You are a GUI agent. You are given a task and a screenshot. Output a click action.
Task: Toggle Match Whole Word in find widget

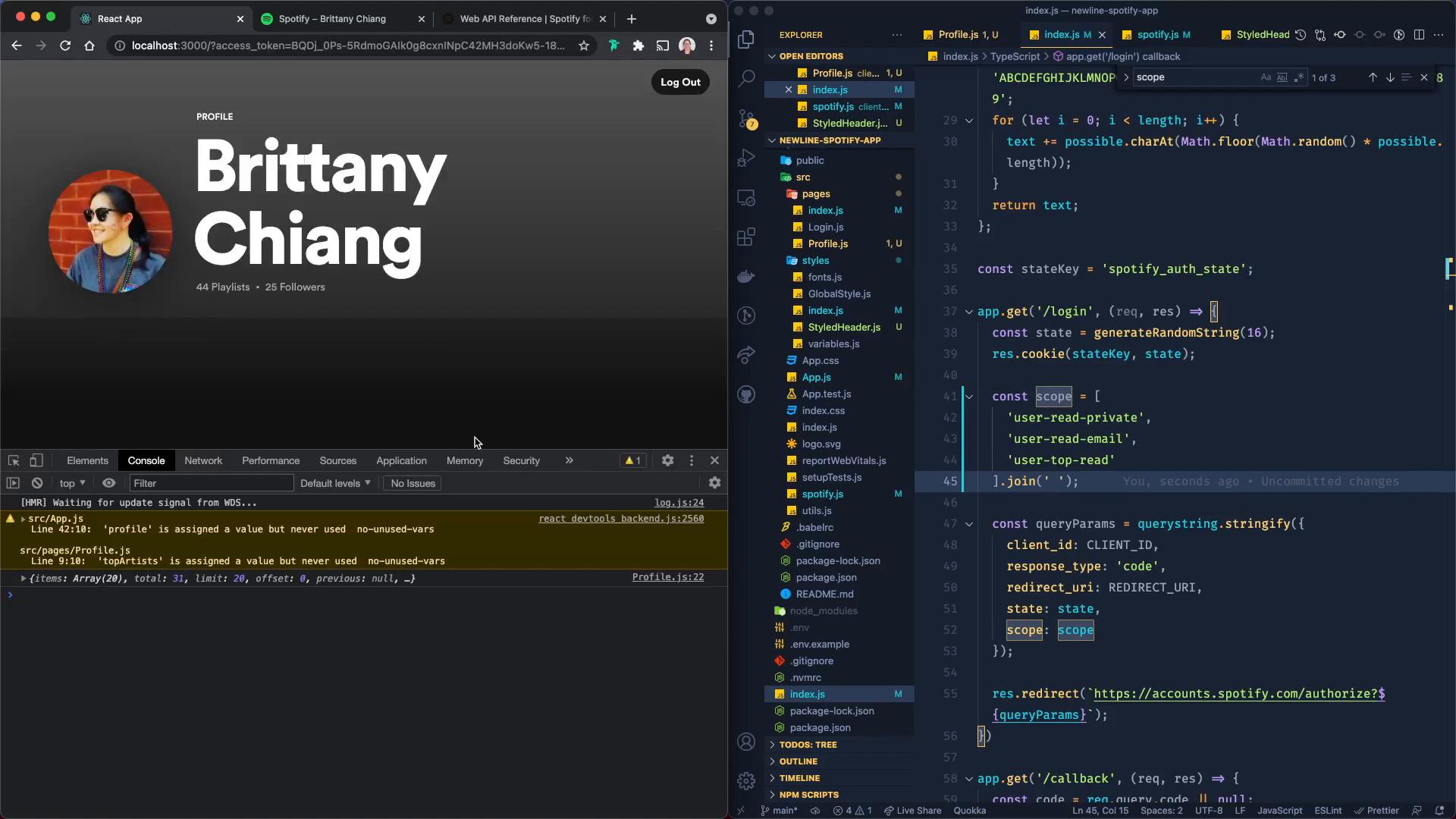pos(1282,77)
